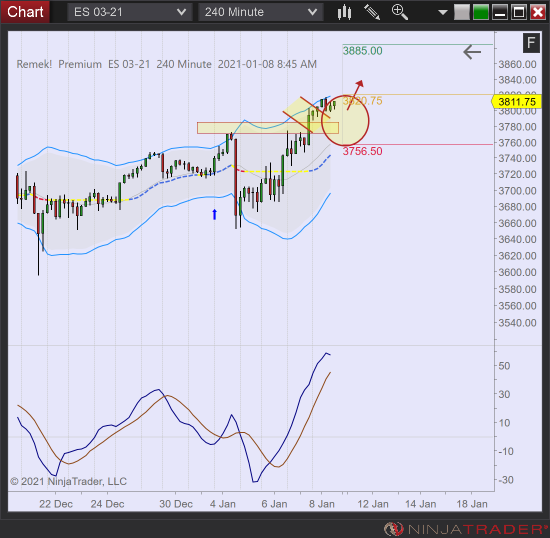Image resolution: width=550 pixels, height=538 pixels.
Task: Open the ES 03-21 instrument dropdown
Action: point(130,12)
